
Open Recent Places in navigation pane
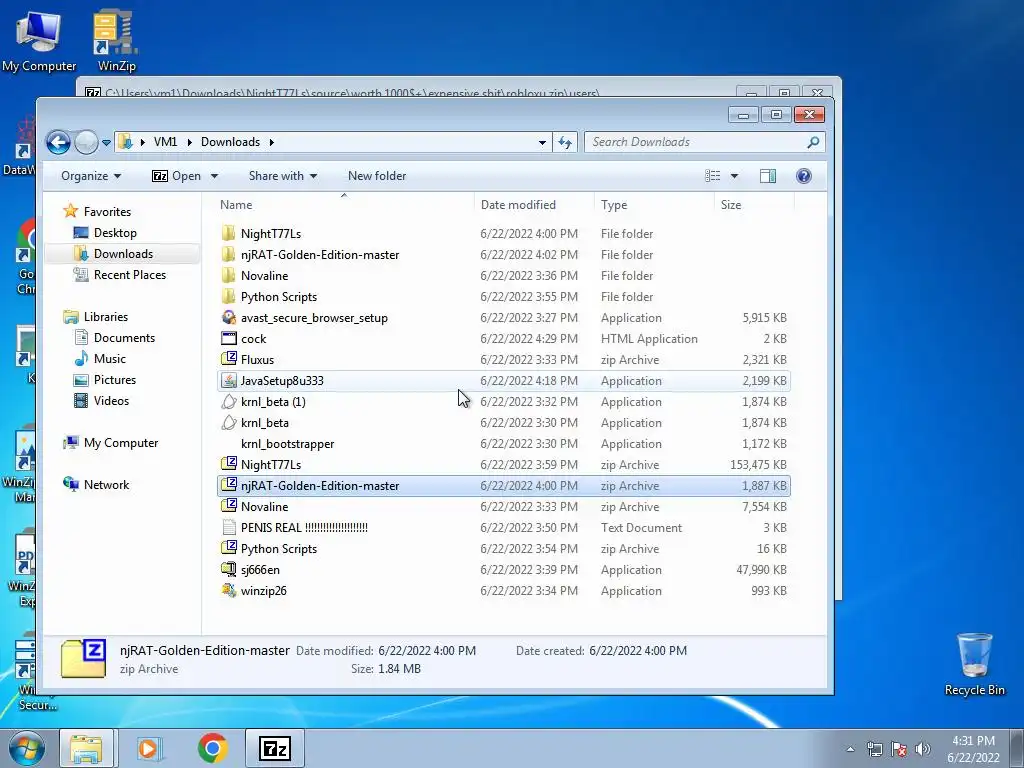pyautogui.click(x=120, y=275)
